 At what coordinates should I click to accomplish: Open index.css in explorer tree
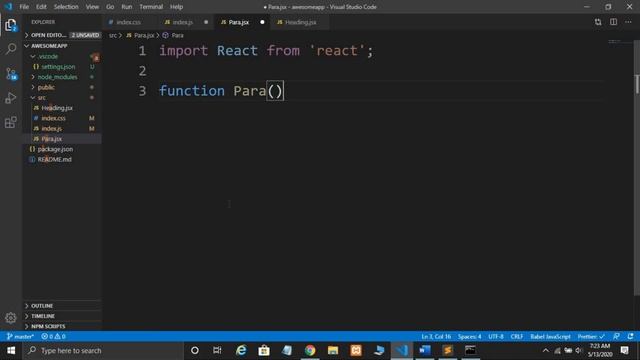(53, 118)
